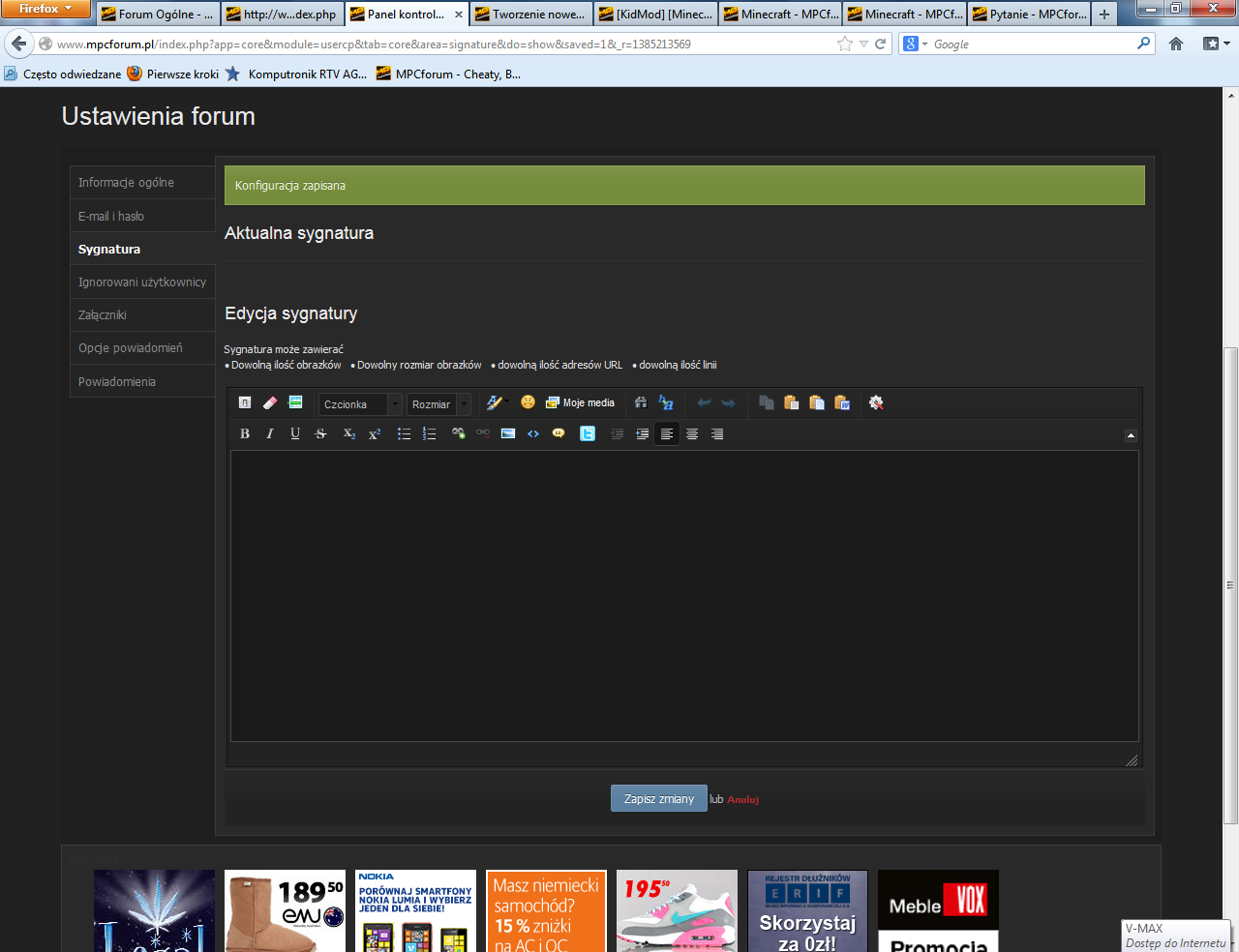Collapse the editor toolbar using the arrow
This screenshot has height=952, width=1239.
(1131, 435)
